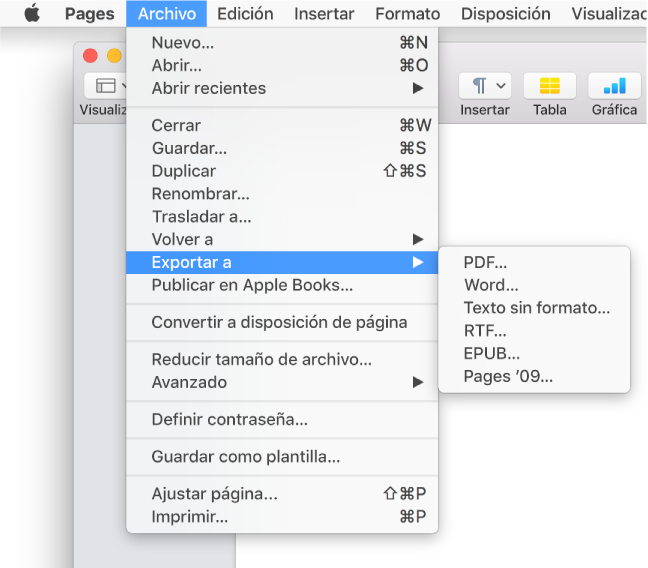Open the Disposición menu
Image resolution: width=648 pixels, height=568 pixels.
tap(505, 14)
